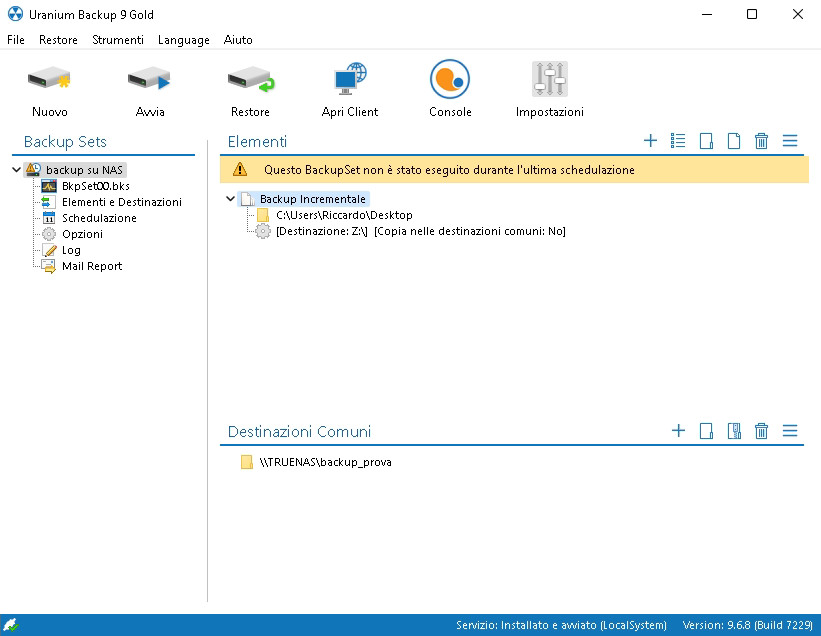Select BkpSet00.bks in the tree
The width and height of the screenshot is (821, 636).
point(95,186)
